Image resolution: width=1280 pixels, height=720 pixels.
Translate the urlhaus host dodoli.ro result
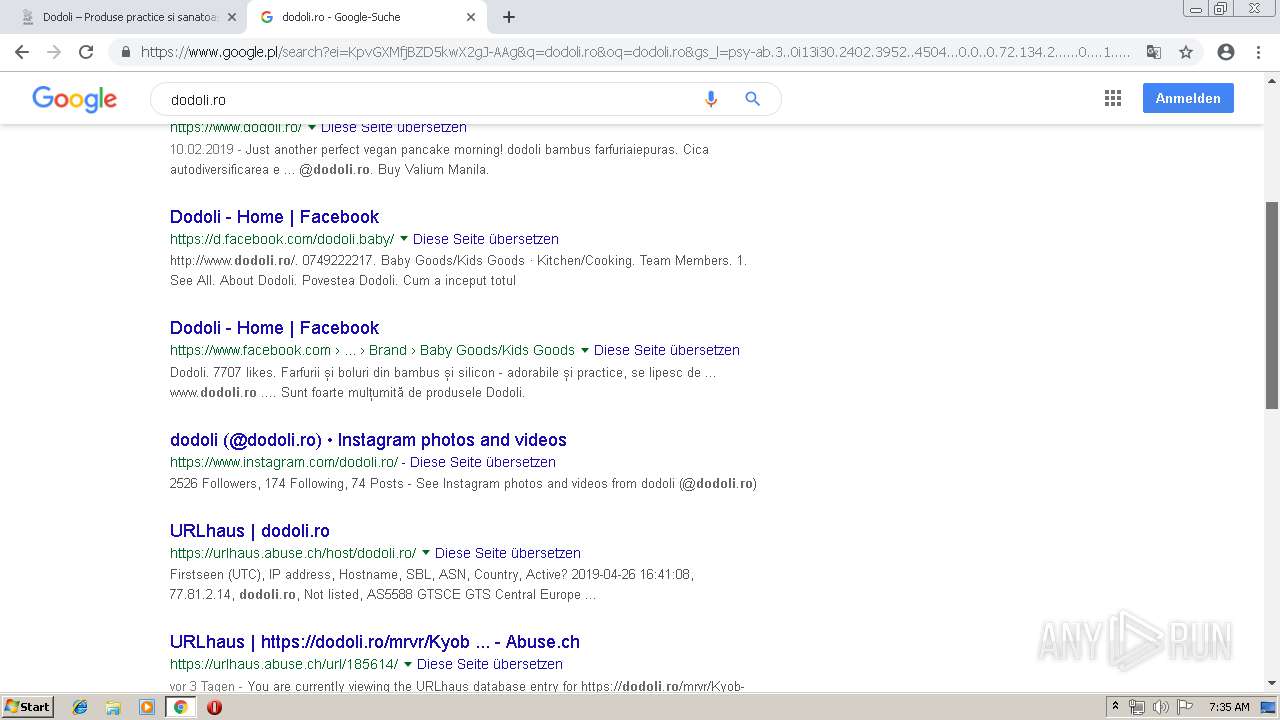[508, 553]
